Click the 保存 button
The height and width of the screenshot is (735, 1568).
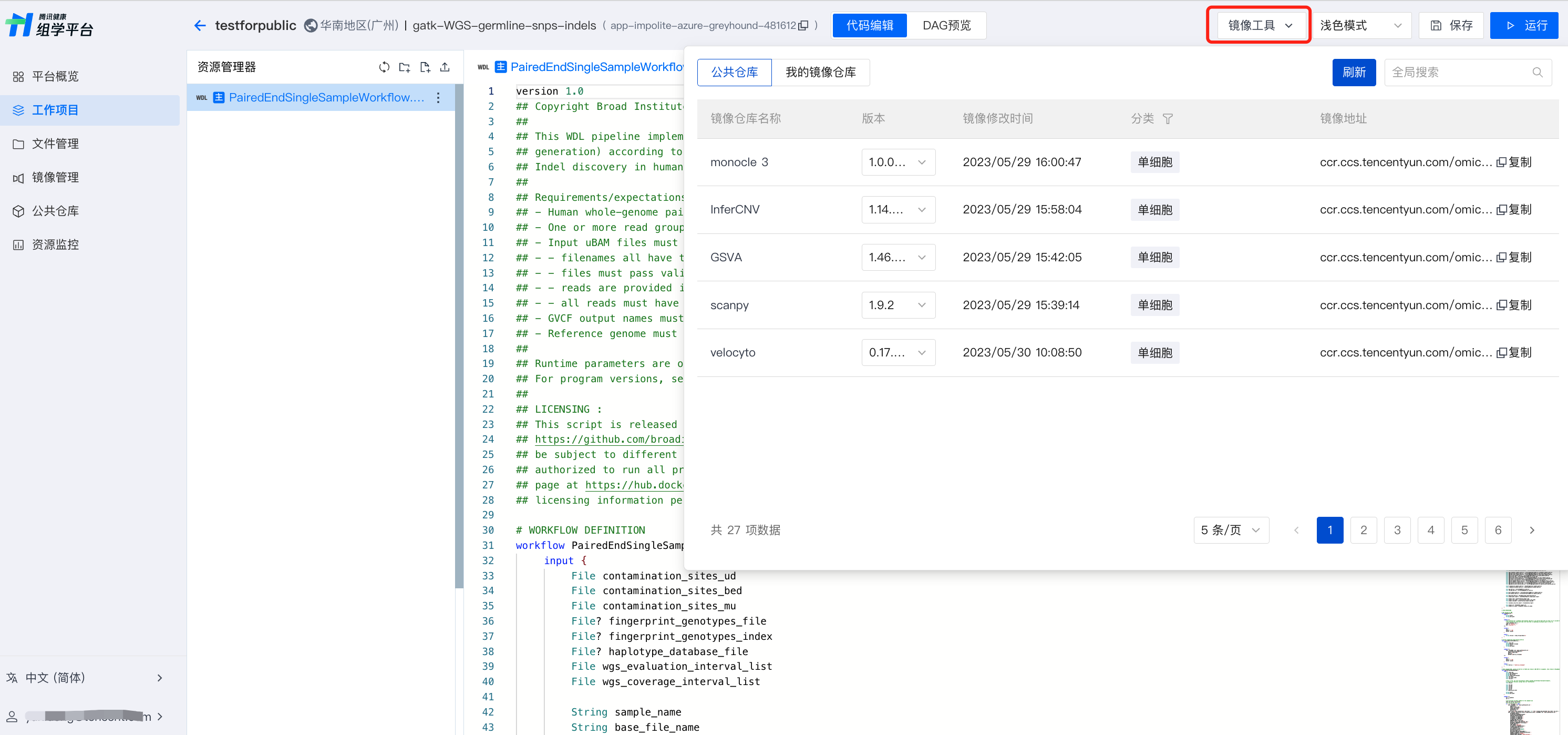coord(1451,26)
